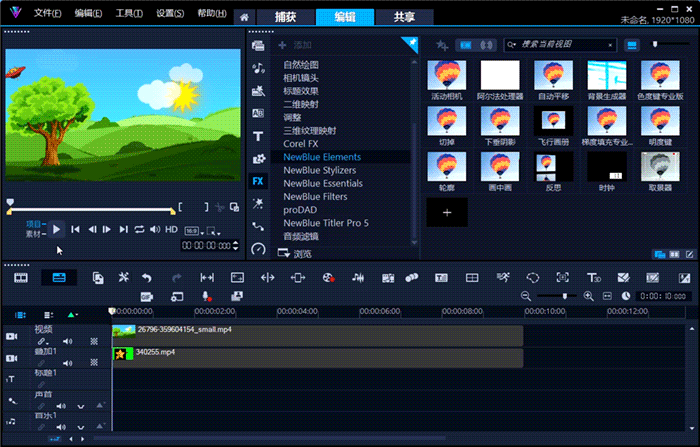
Task: Show only video filters in gallery
Action: point(466,45)
